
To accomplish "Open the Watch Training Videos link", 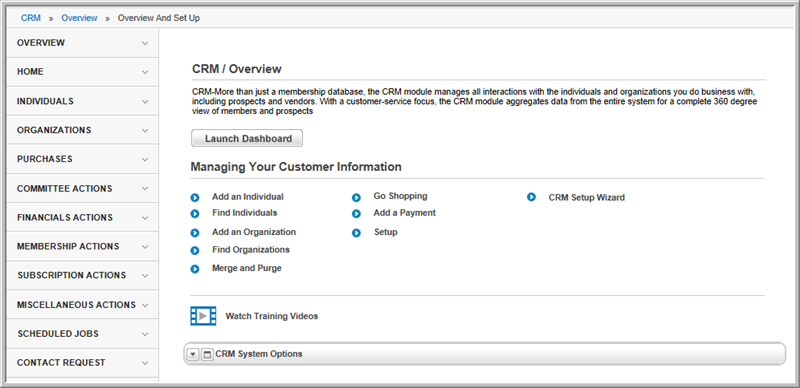I will click(x=271, y=317).
